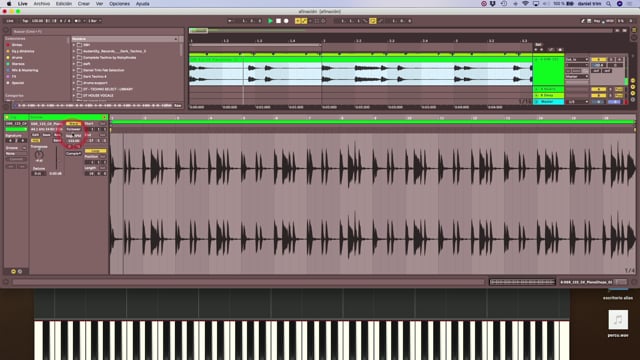Click the Set locator button

tap(538, 44)
